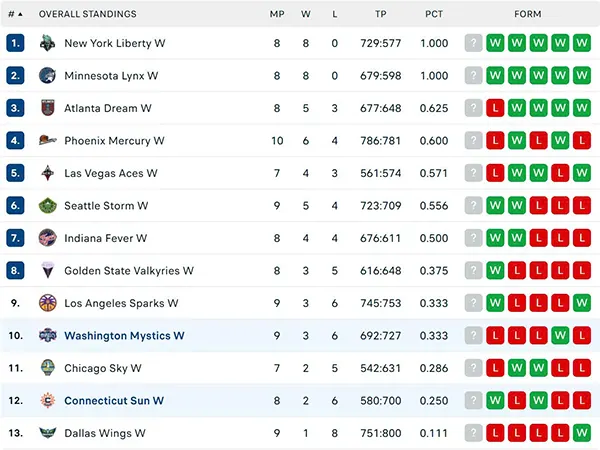The image size is (600, 450).
Task: Open the New York Liberty W team link
Action: [x=115, y=43]
